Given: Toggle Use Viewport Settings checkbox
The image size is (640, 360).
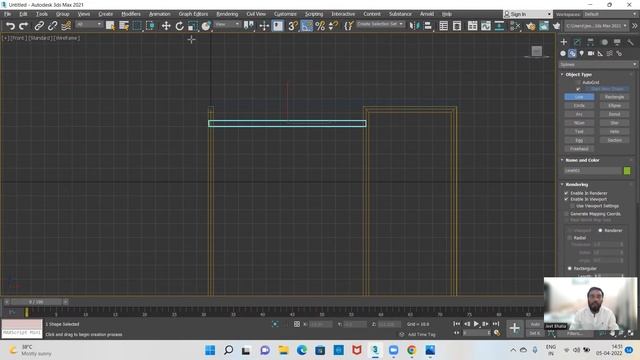Looking at the screenshot, I should 572,206.
